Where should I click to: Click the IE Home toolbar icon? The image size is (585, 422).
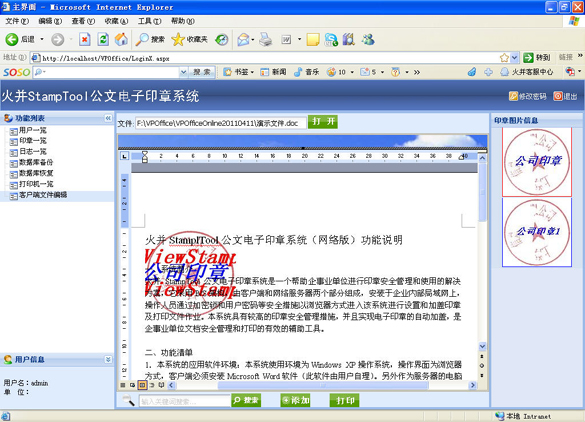(x=121, y=39)
